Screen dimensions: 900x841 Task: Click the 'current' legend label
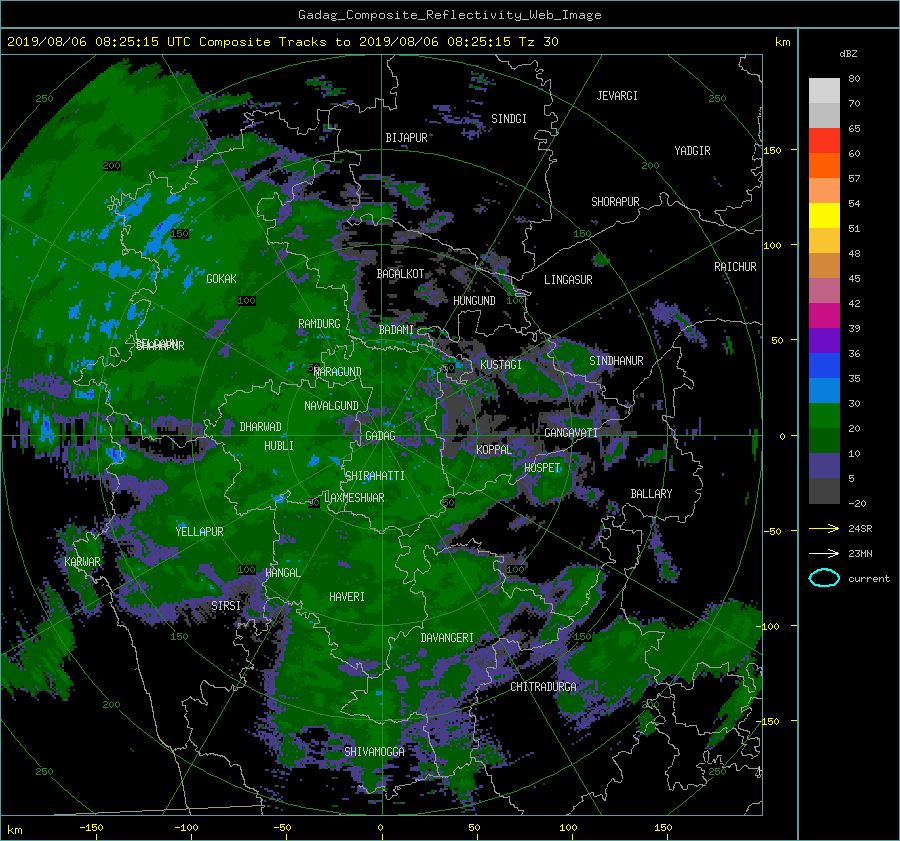click(x=868, y=579)
